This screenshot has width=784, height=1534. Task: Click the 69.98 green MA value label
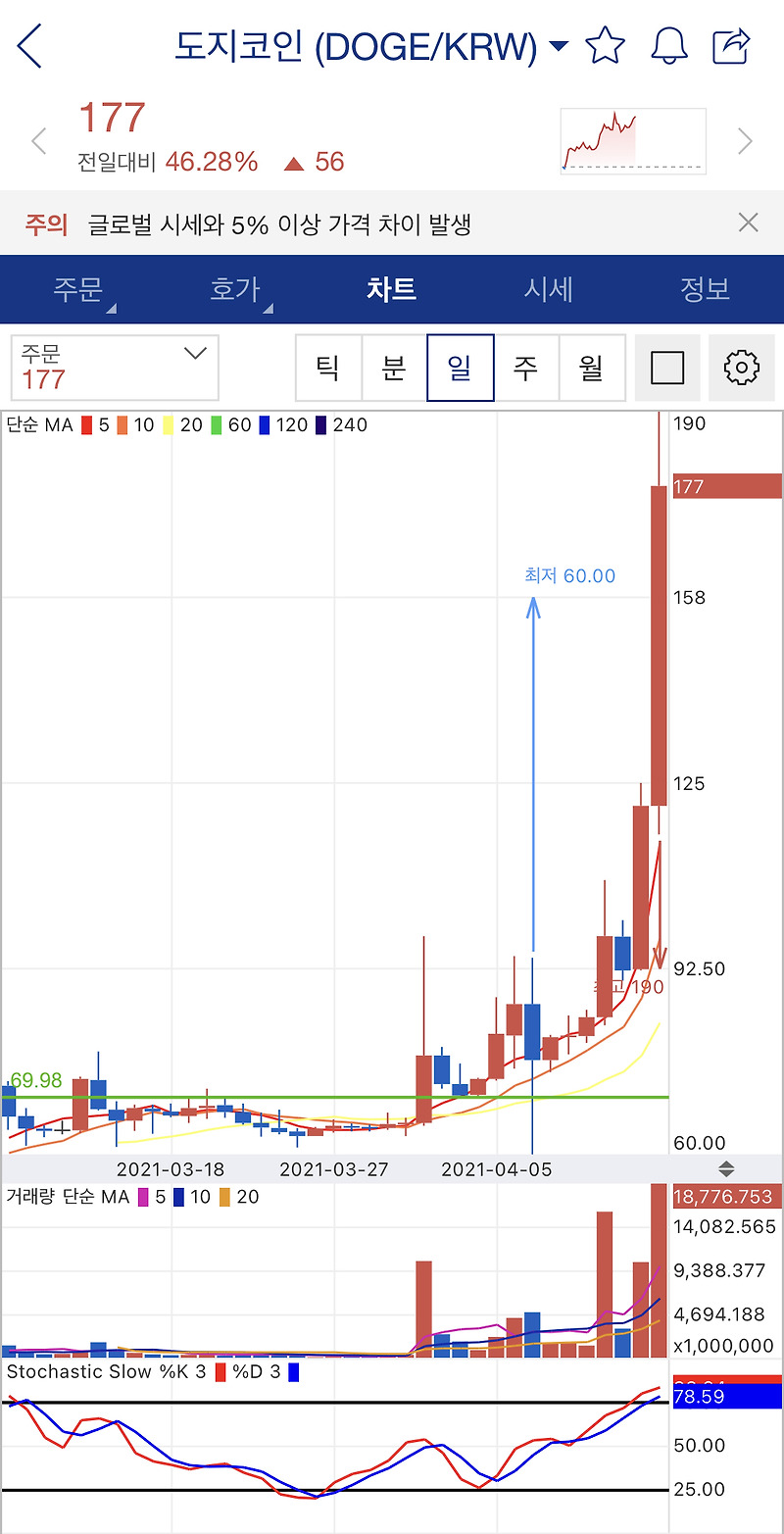click(36, 1080)
